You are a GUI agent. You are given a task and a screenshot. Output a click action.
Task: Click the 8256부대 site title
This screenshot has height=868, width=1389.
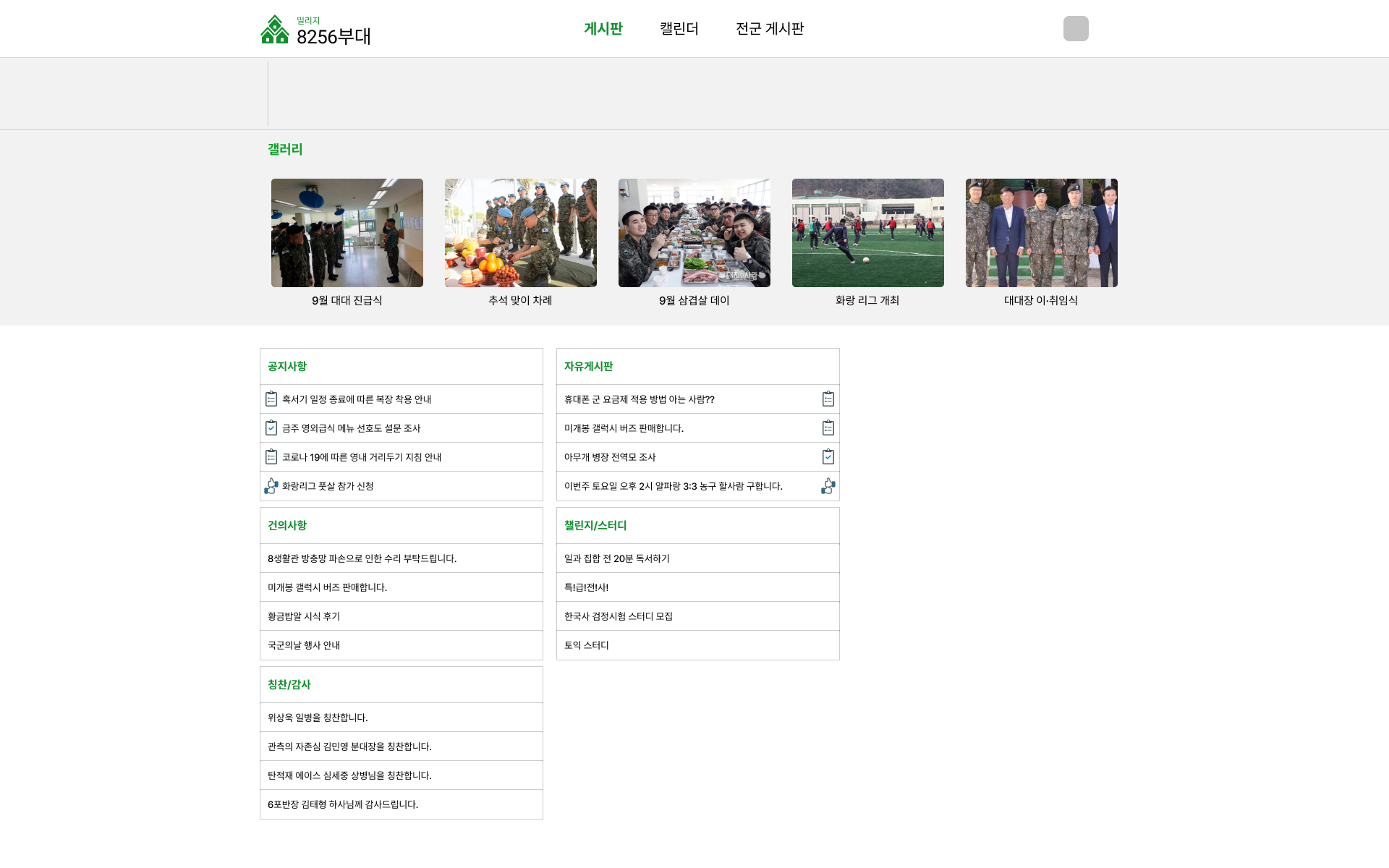click(x=334, y=36)
